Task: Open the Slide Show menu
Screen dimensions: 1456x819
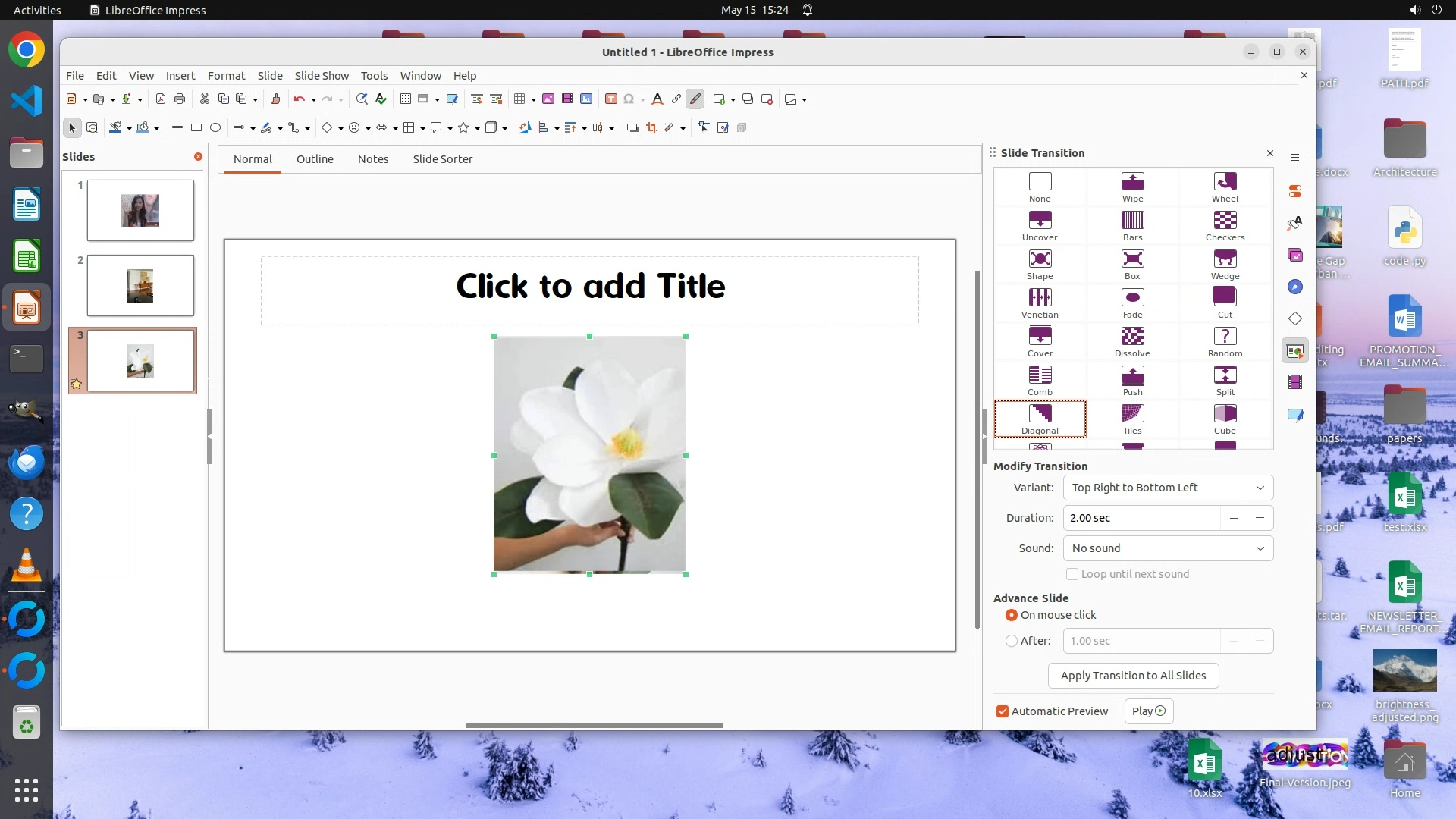Action: click(x=322, y=76)
